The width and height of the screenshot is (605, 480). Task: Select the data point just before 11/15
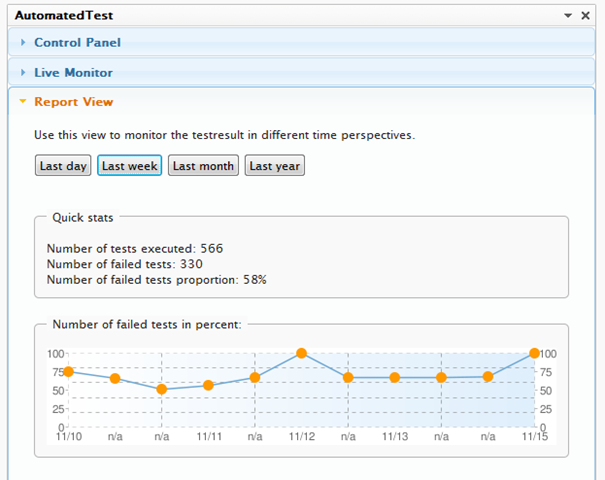[488, 377]
